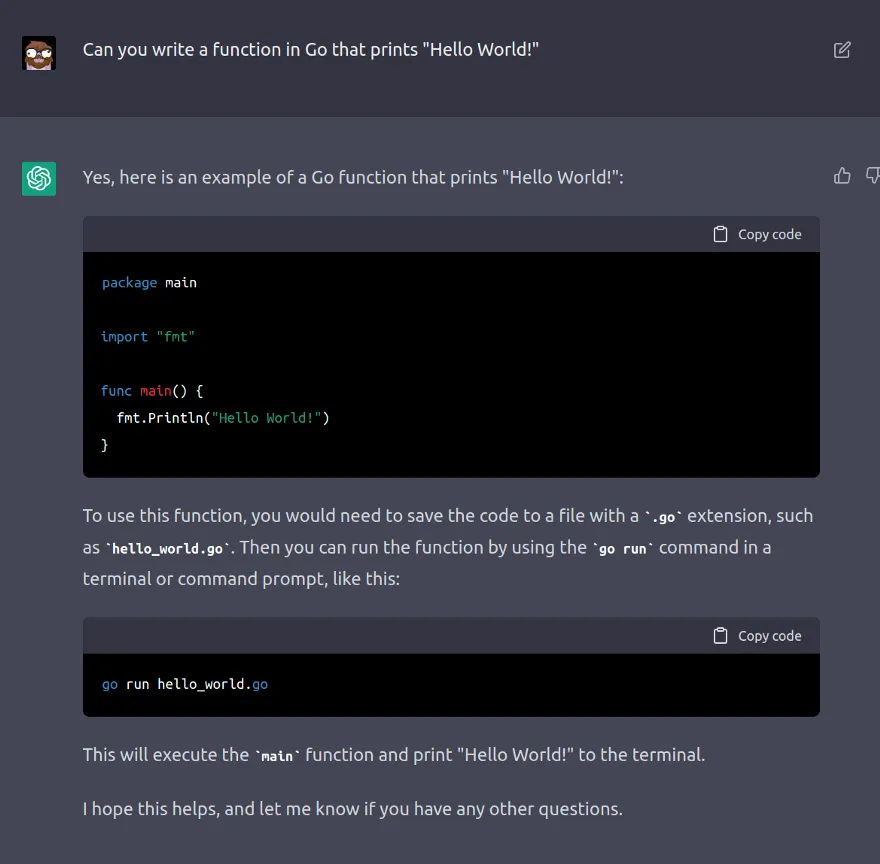Click the go run hello_world.go command line
The width and height of the screenshot is (880, 864).
tap(184, 684)
